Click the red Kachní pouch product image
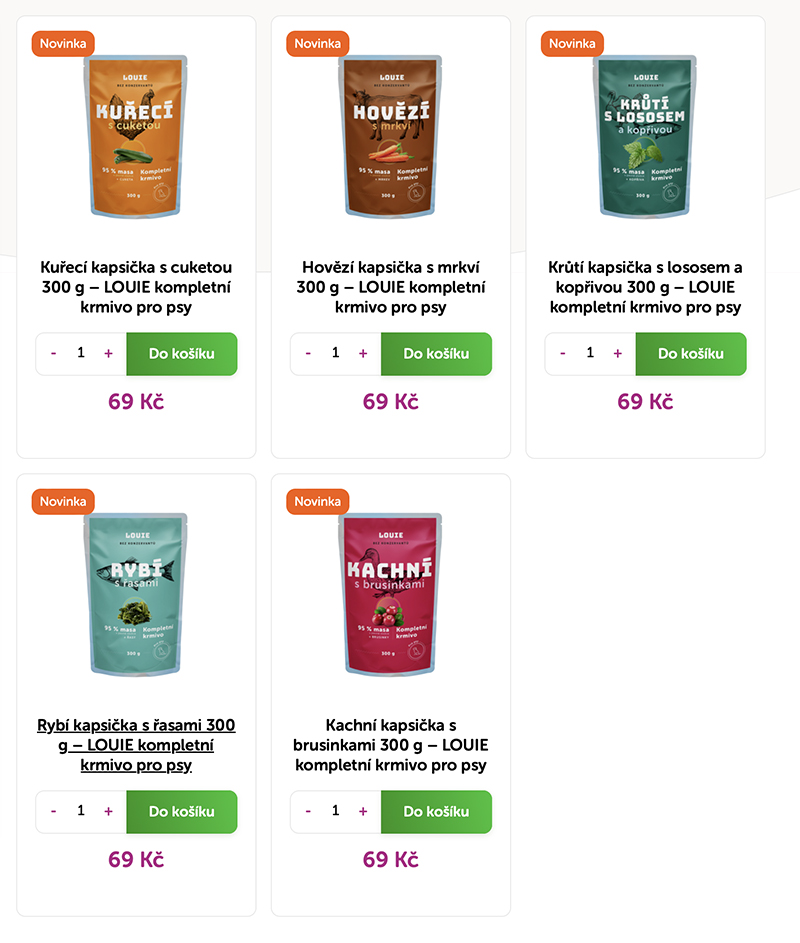800x943 pixels. pyautogui.click(x=390, y=594)
